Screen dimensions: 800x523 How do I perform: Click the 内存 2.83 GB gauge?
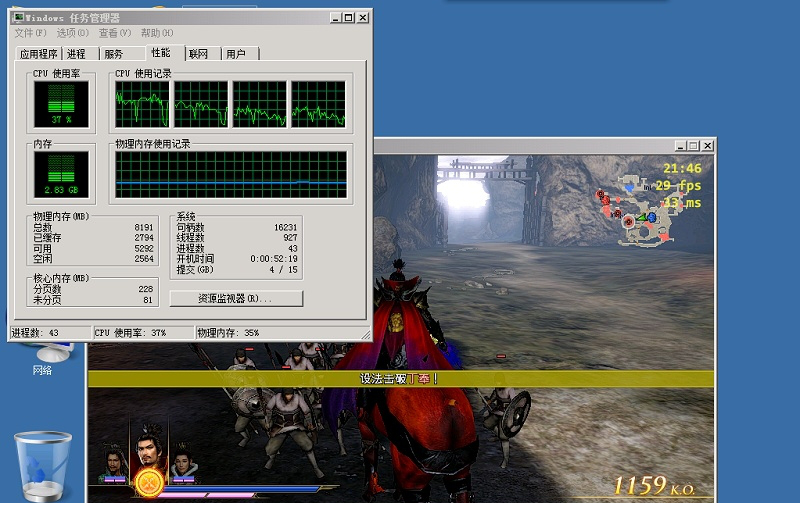[61, 175]
